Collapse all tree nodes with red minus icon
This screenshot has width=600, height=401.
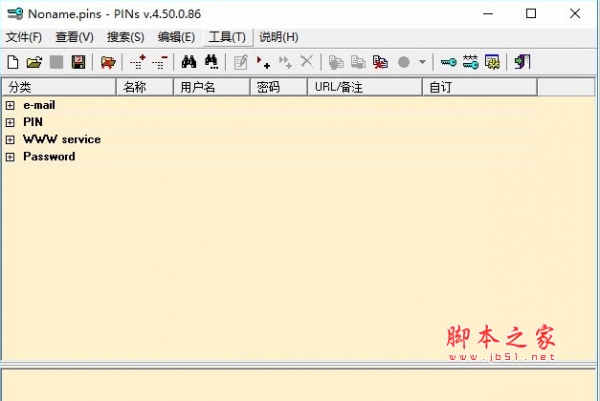point(160,62)
